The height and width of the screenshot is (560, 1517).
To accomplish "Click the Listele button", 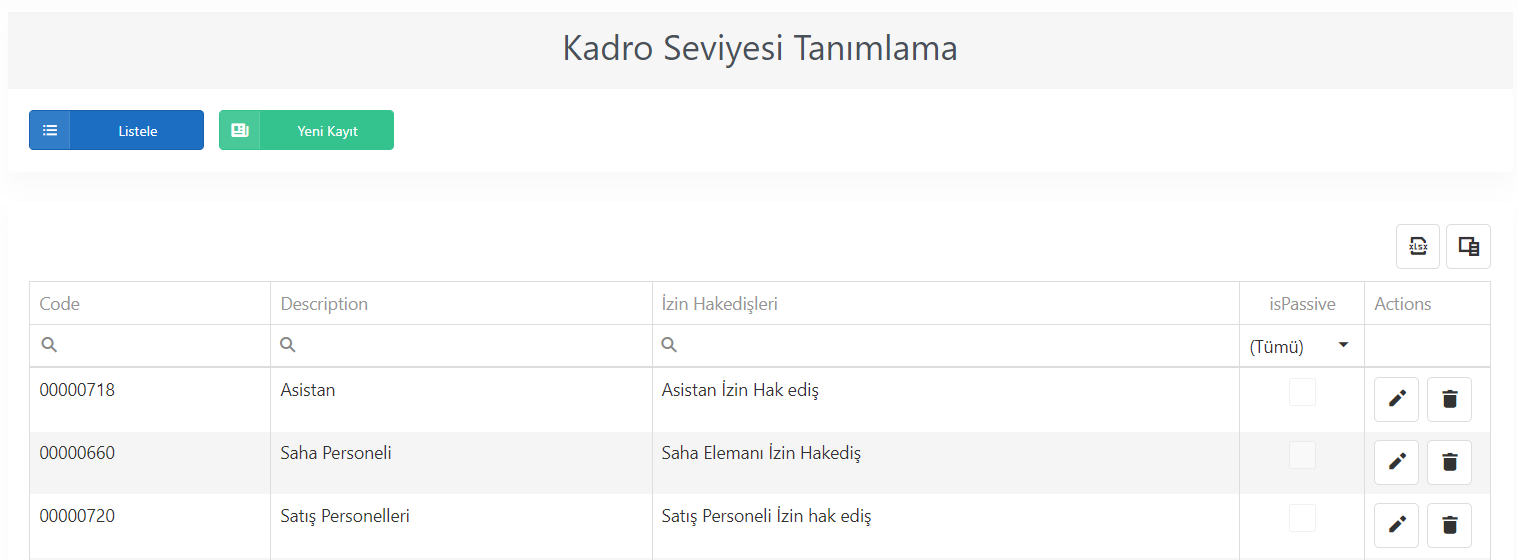I will coord(116,130).
